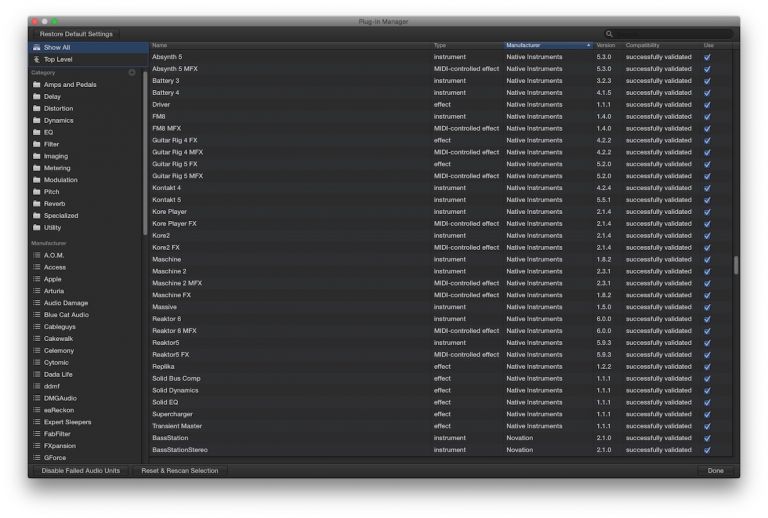Select the Guitar Rig 5 FX row
The width and height of the screenshot is (768, 518).
(x=441, y=164)
